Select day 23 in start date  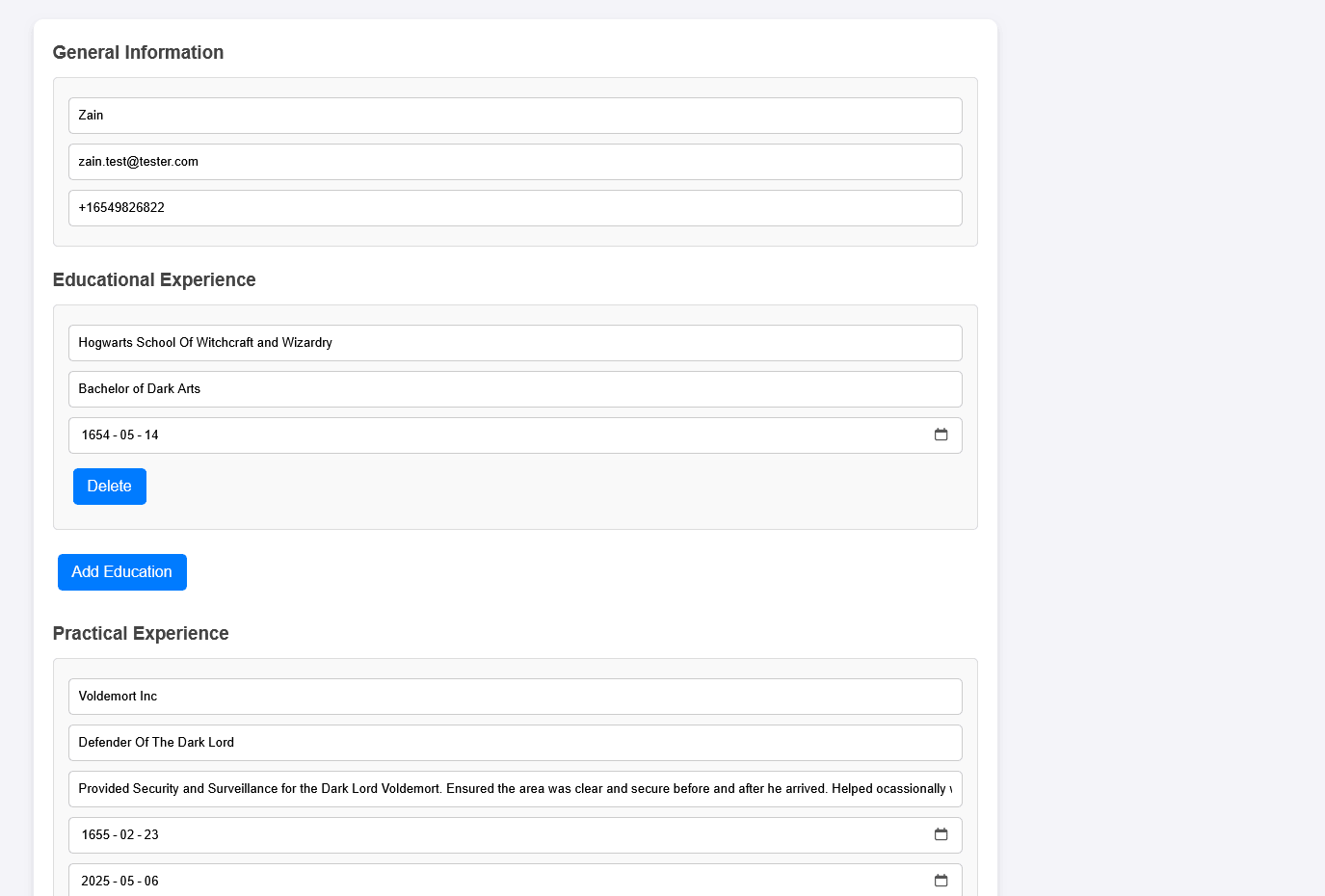[151, 835]
